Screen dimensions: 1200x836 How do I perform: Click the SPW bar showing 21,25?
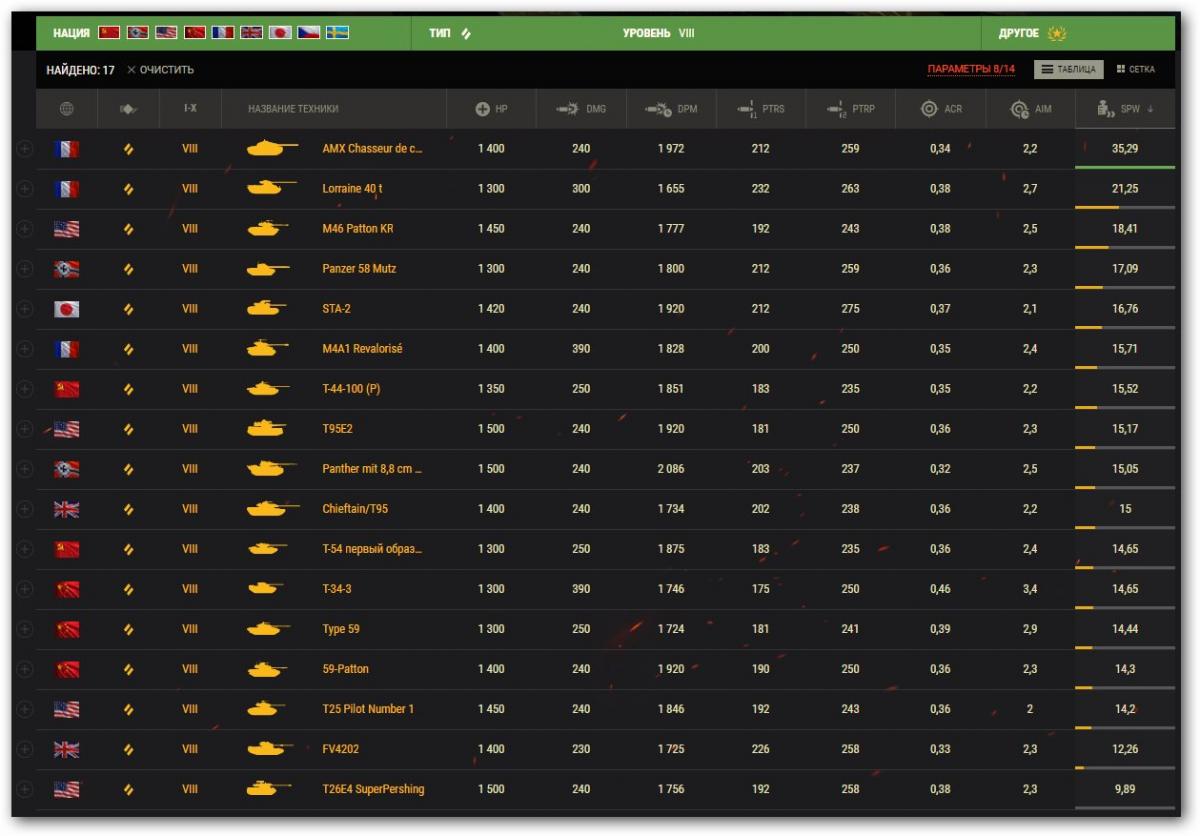pos(1125,207)
